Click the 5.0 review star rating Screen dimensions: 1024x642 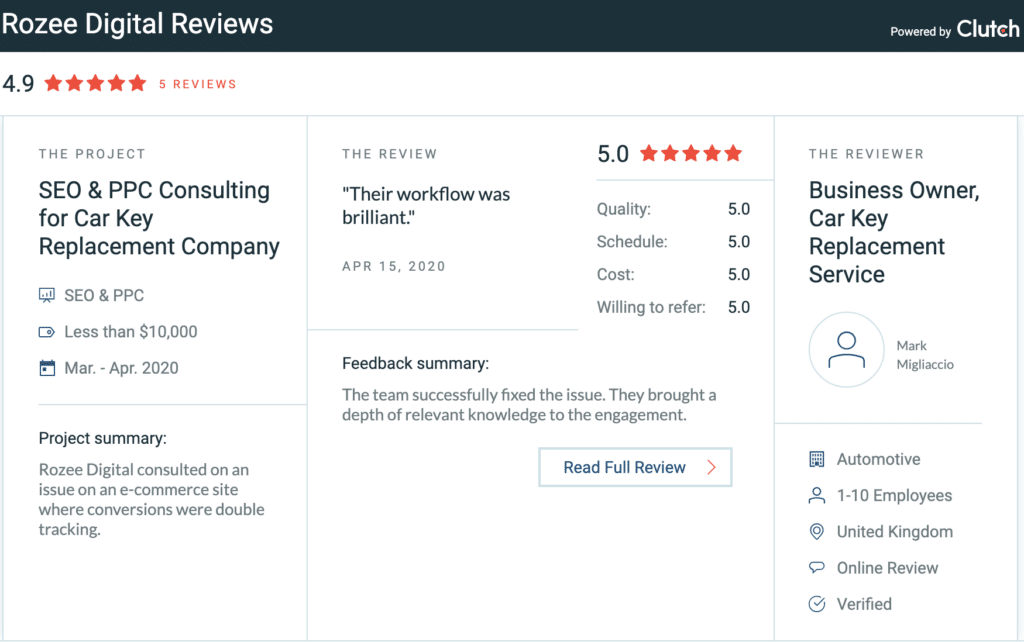point(691,153)
